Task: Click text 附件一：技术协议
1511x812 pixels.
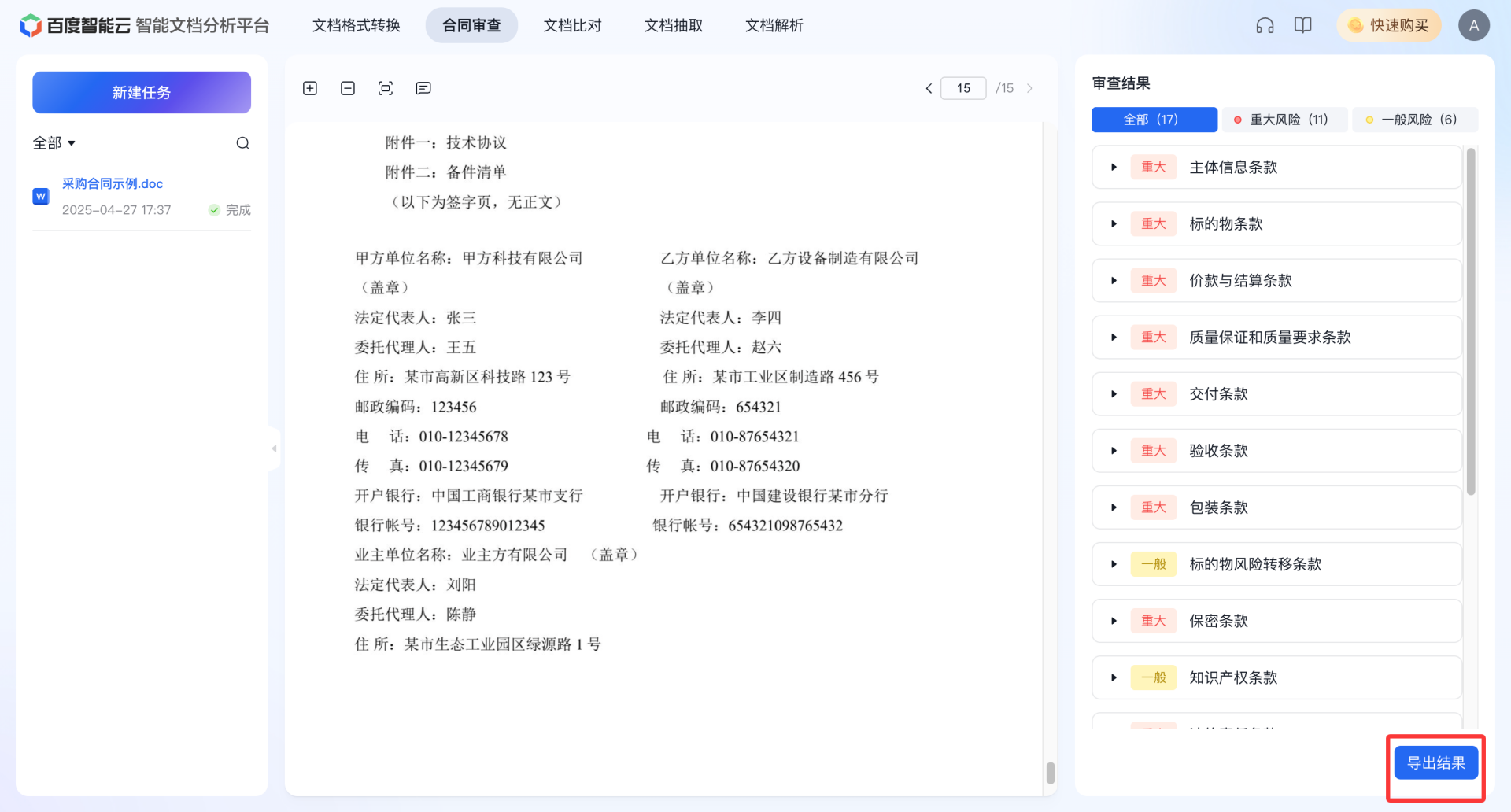Action: click(446, 142)
